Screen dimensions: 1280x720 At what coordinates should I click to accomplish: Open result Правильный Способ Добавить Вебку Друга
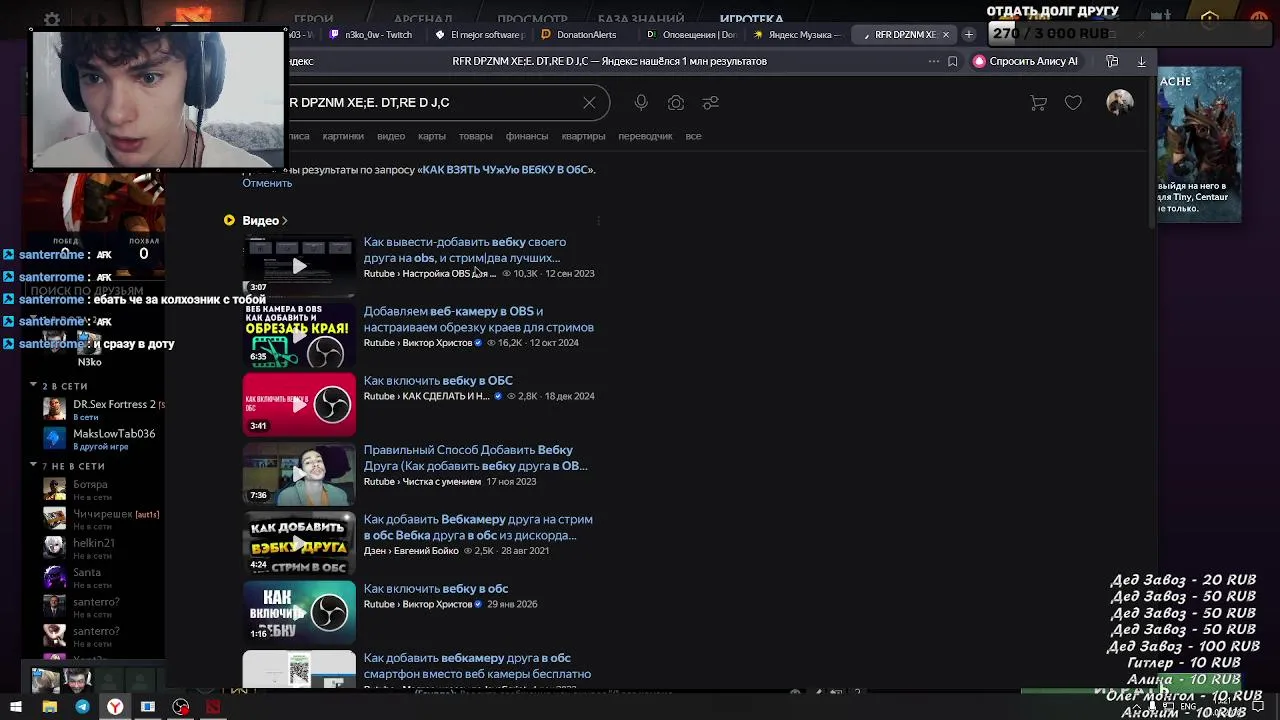[x=475, y=458]
